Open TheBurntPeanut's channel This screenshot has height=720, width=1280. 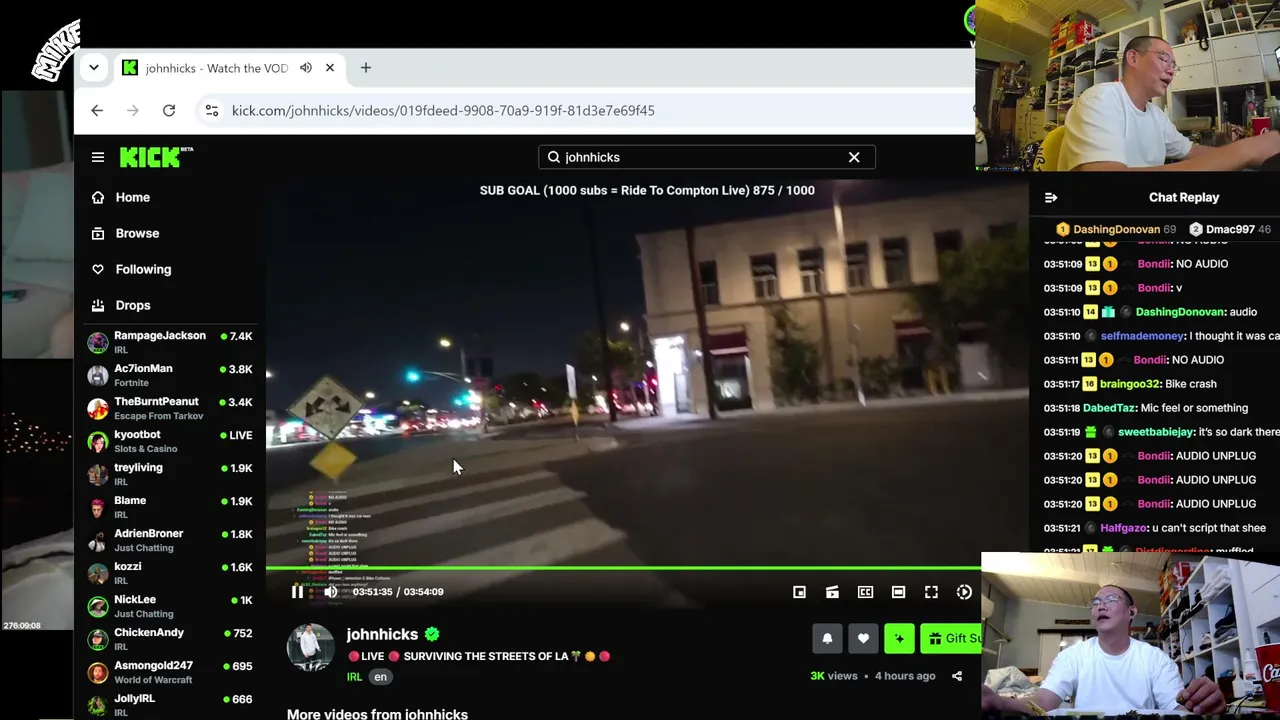[x=170, y=408]
